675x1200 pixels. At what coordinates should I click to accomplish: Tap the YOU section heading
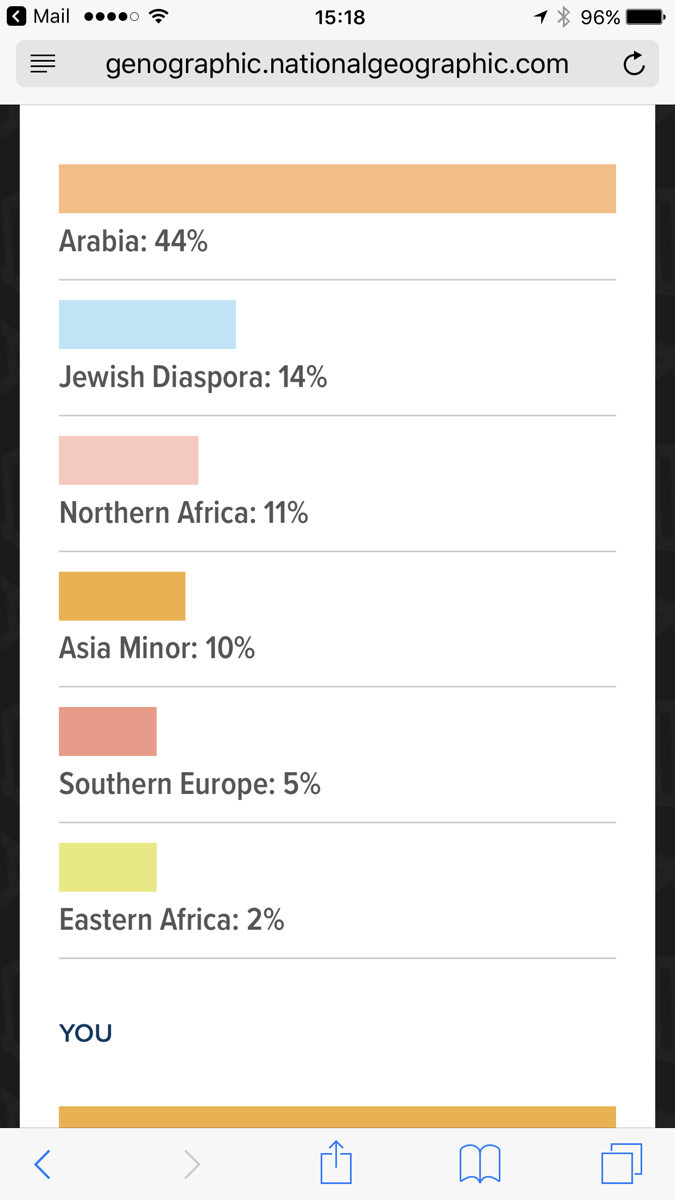click(86, 1033)
